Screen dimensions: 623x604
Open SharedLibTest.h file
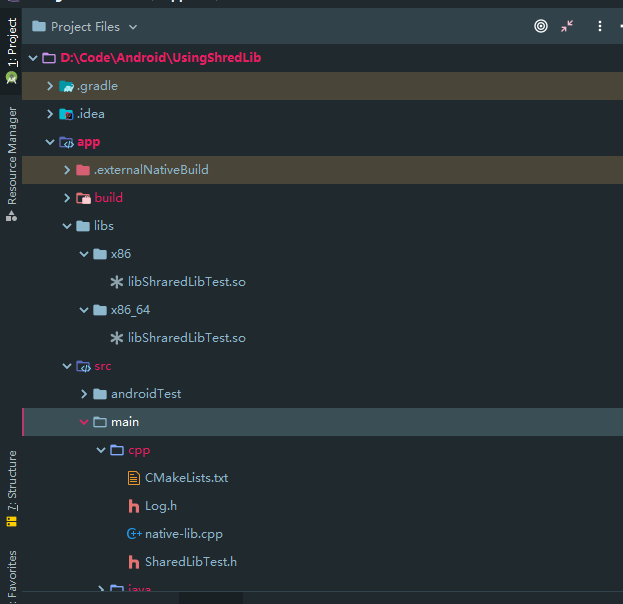pyautogui.click(x=191, y=562)
